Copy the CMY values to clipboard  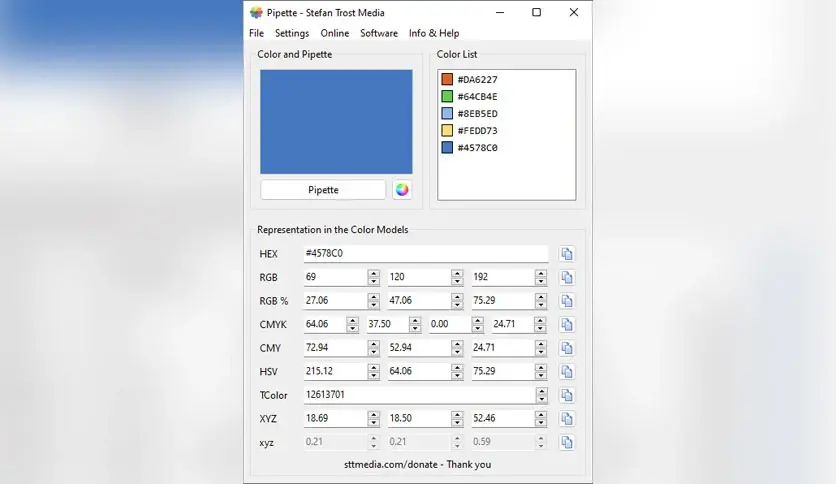coord(567,348)
